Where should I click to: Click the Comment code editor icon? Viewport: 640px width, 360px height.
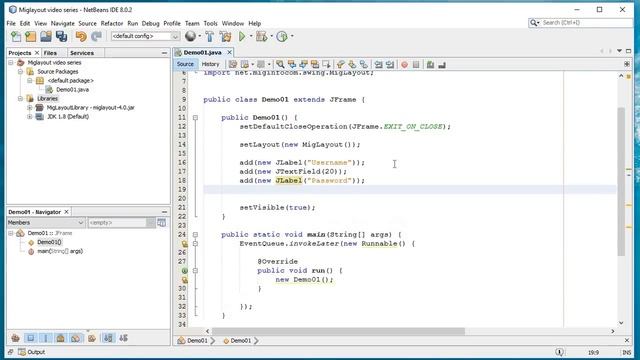430,64
